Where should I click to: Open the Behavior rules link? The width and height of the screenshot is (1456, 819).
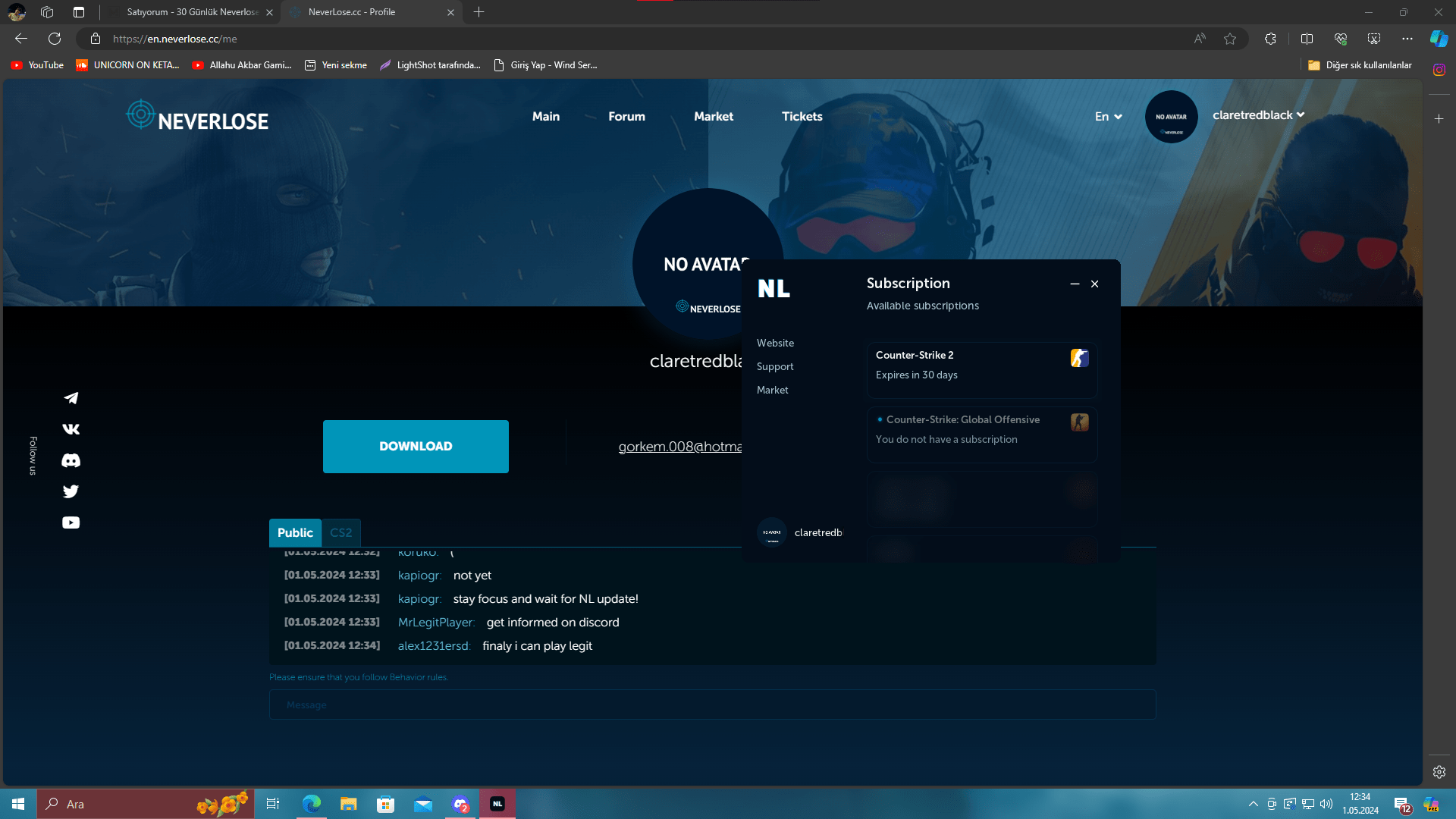[419, 677]
